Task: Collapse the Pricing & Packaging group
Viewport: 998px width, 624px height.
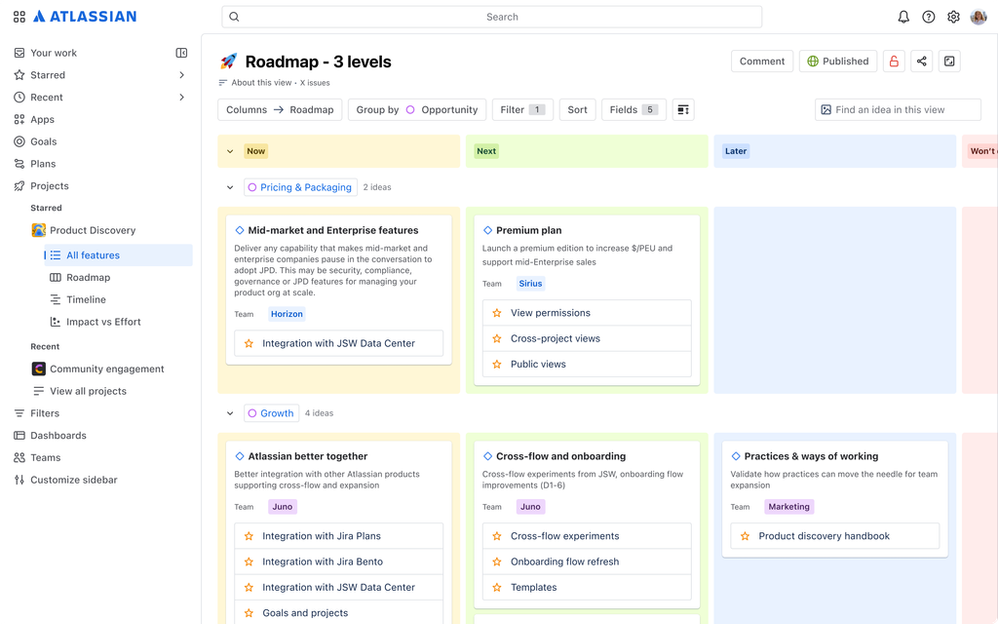Action: 230,187
